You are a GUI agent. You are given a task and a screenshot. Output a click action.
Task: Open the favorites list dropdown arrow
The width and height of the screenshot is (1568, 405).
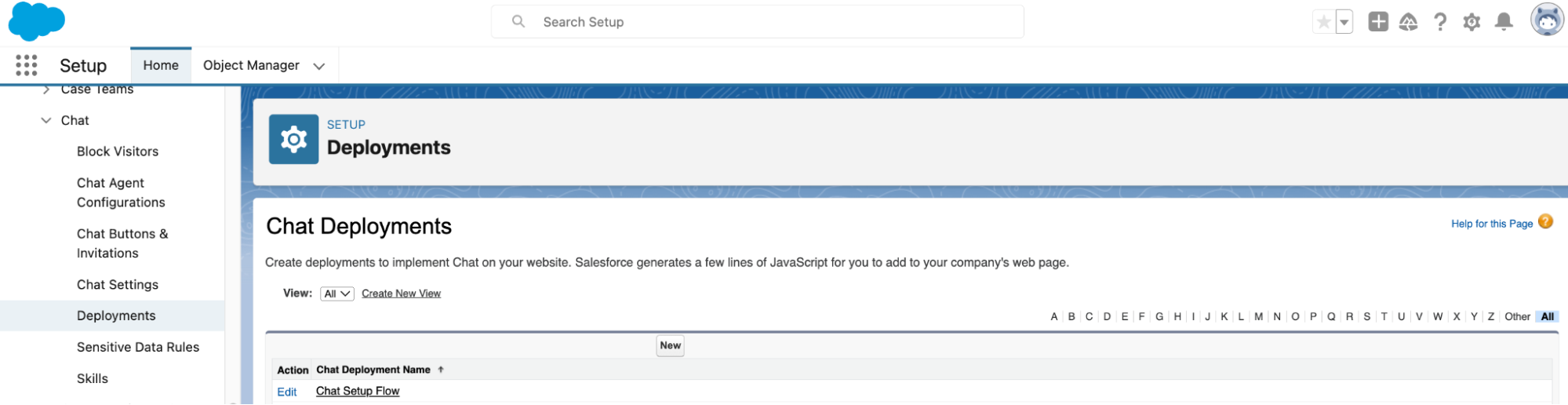coord(1344,22)
